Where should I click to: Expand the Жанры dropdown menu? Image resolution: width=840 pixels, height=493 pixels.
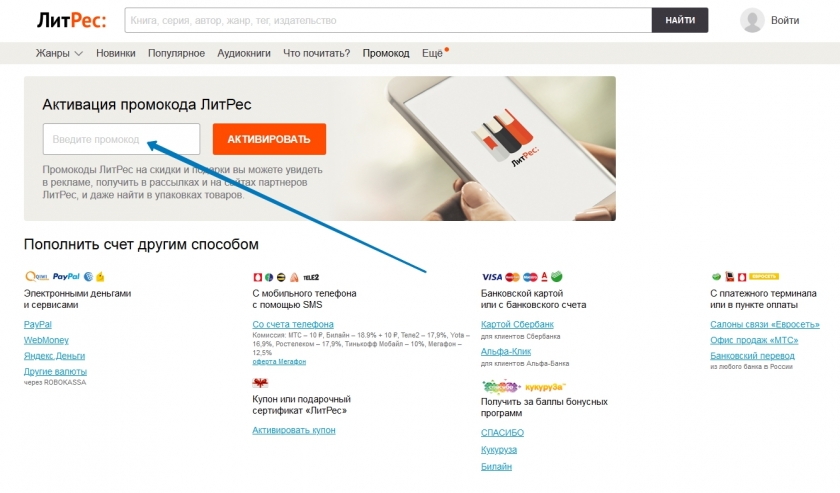click(x=59, y=53)
